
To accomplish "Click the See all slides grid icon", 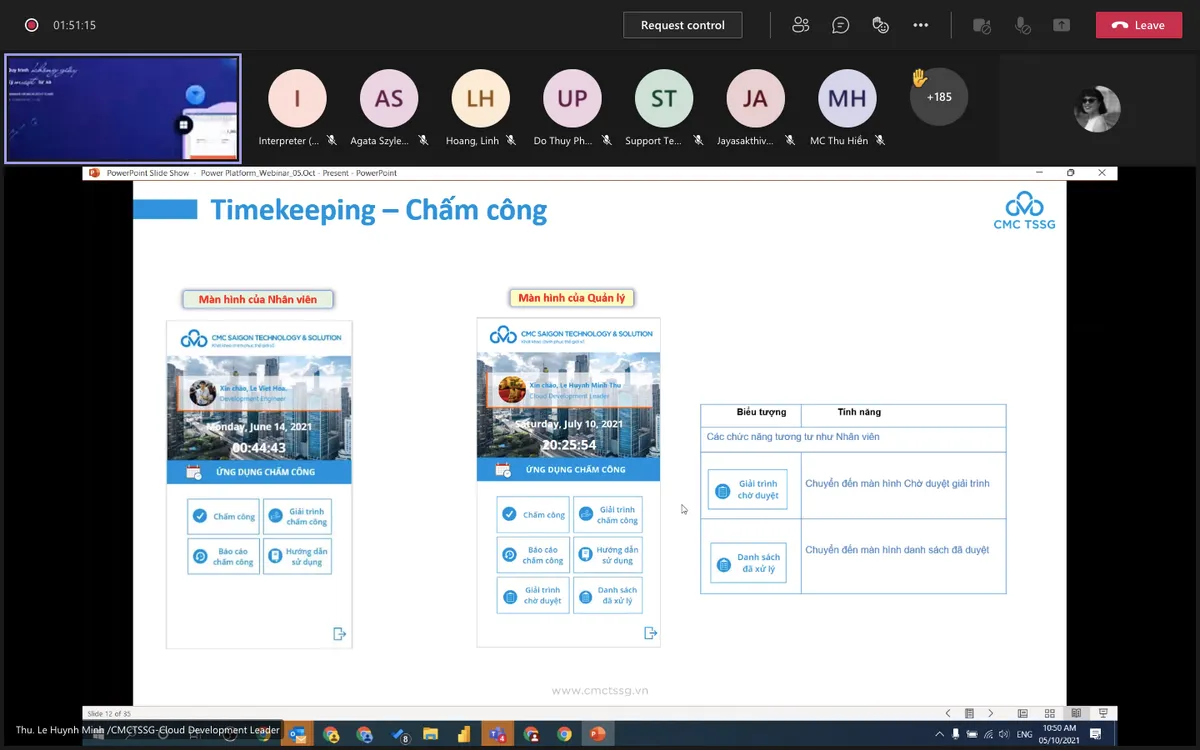I will pos(1049,713).
